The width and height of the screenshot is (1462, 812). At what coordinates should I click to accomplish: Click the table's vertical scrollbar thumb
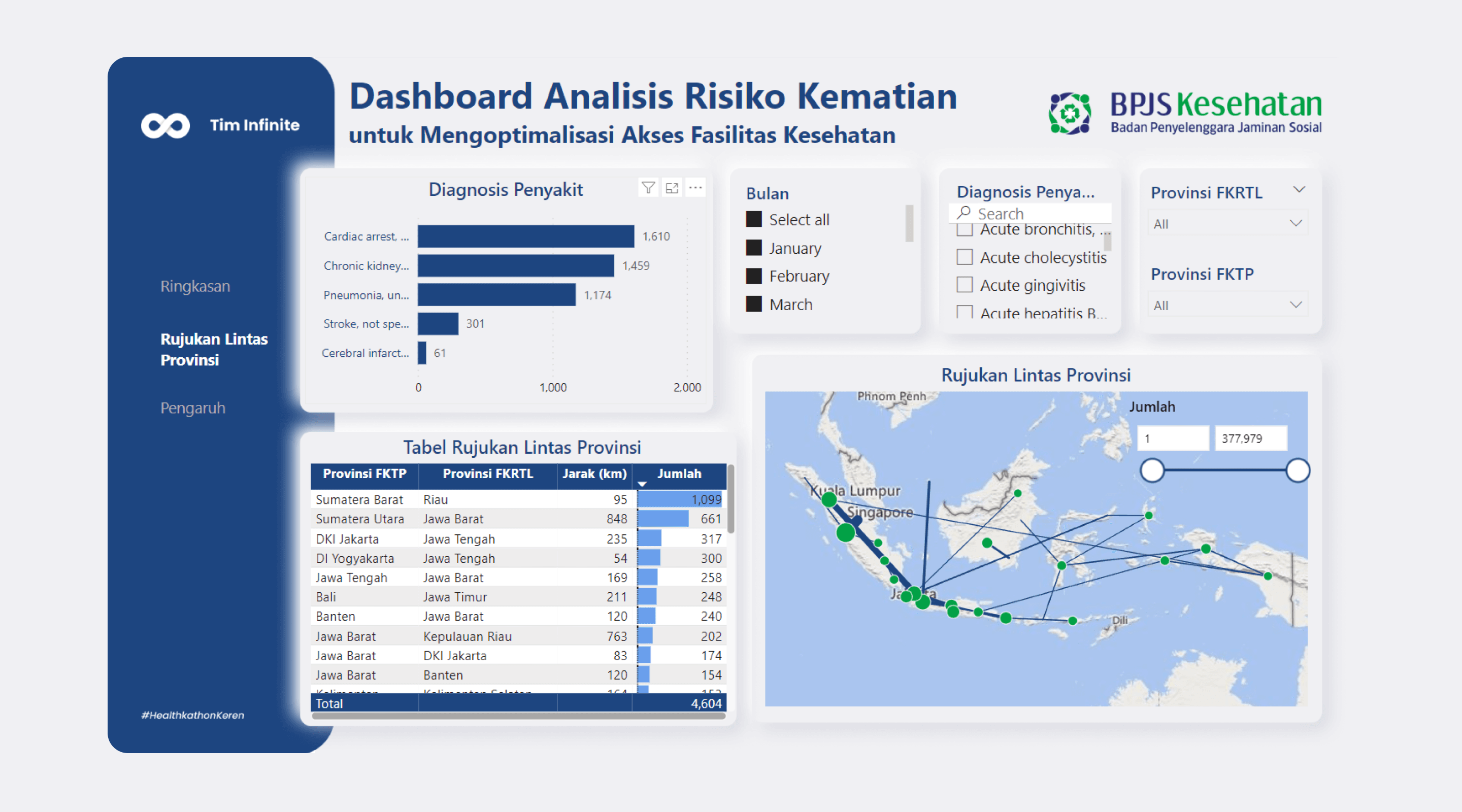[x=731, y=499]
